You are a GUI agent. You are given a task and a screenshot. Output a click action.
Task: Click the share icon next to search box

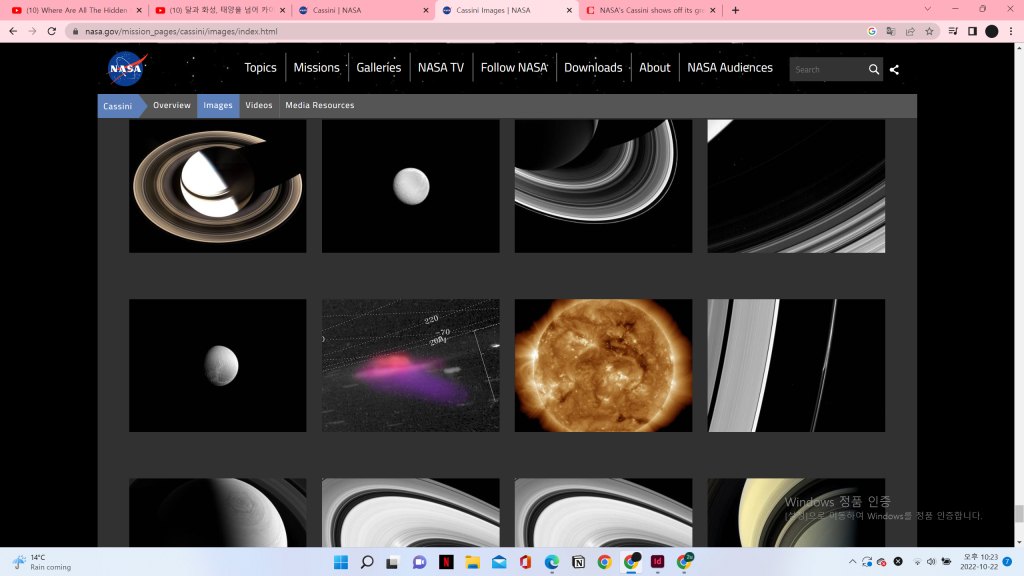[894, 69]
